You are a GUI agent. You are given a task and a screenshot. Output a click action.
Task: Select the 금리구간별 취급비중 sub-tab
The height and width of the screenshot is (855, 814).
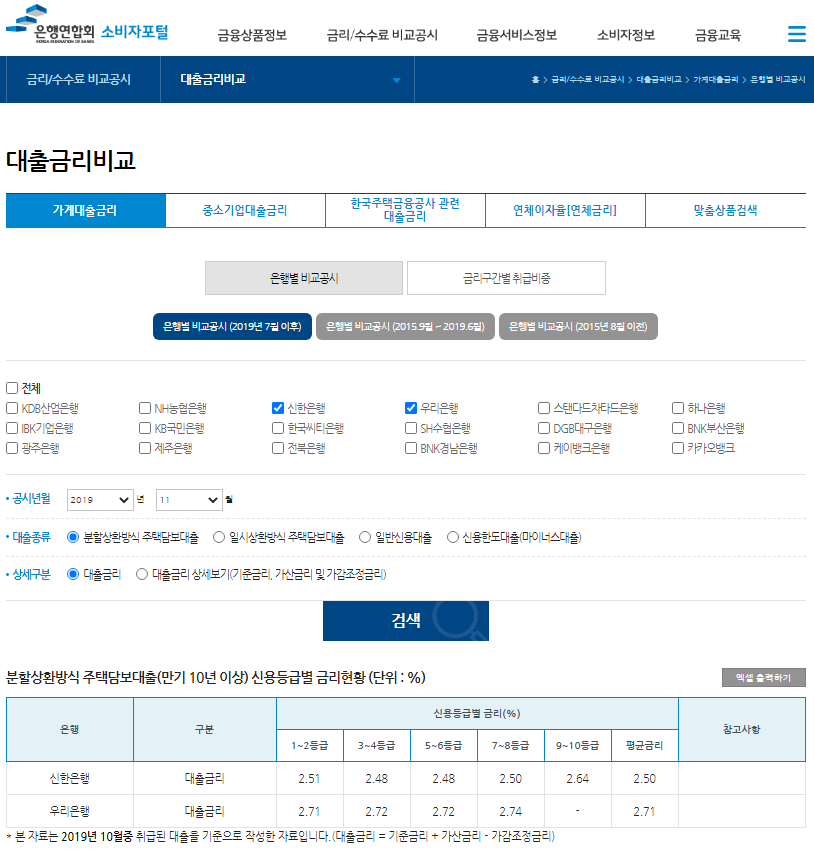point(507,278)
